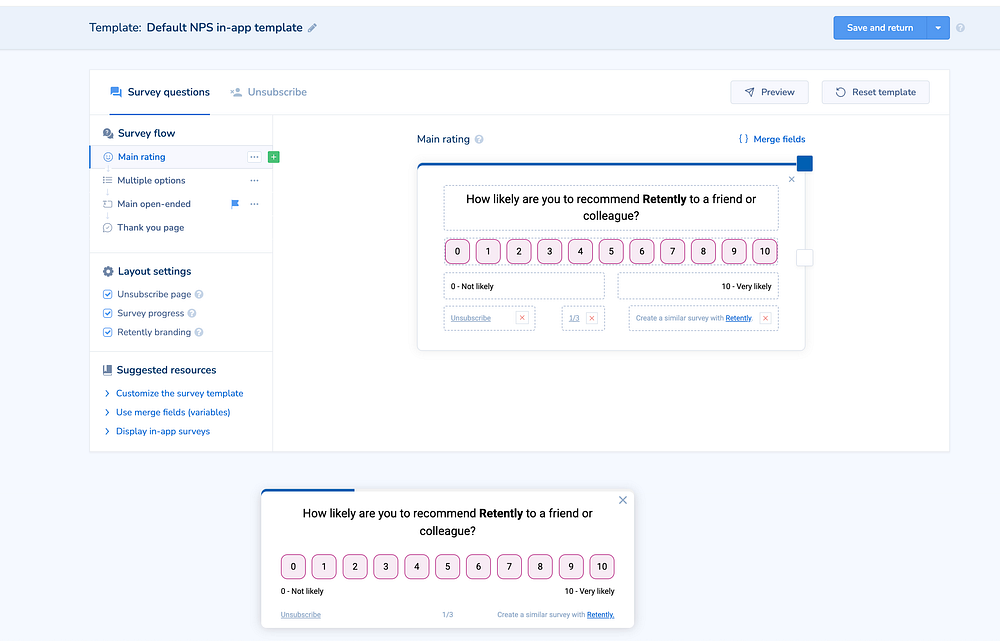Remove 1/3 progress indicator with red X
This screenshot has height=641, width=1000.
pos(592,318)
